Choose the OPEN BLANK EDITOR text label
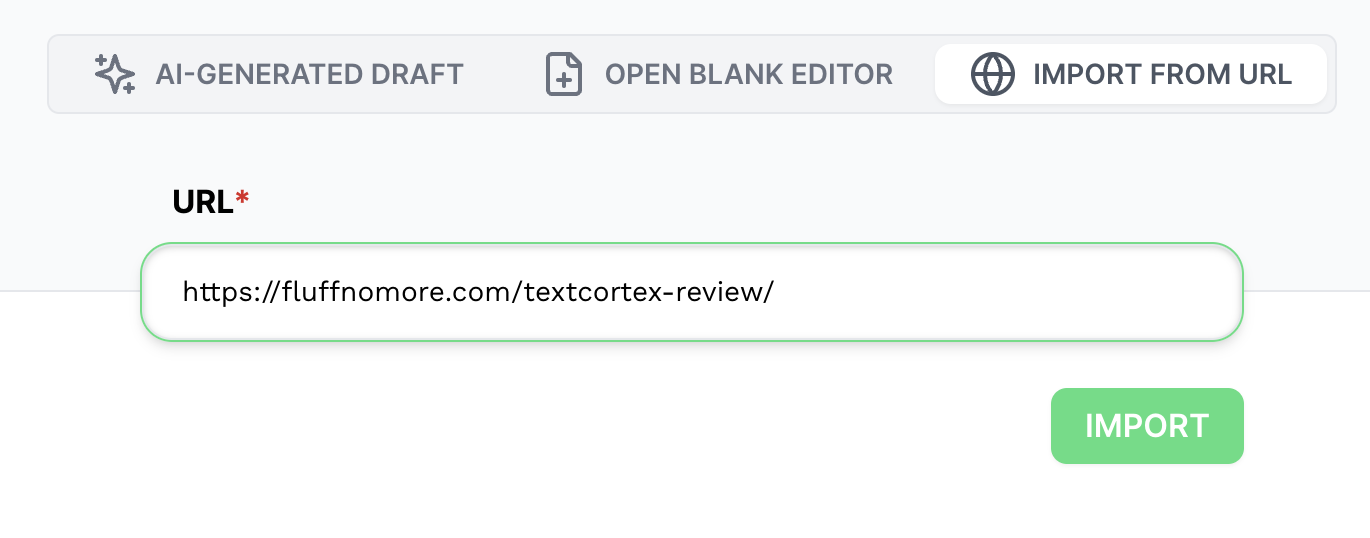 point(749,75)
